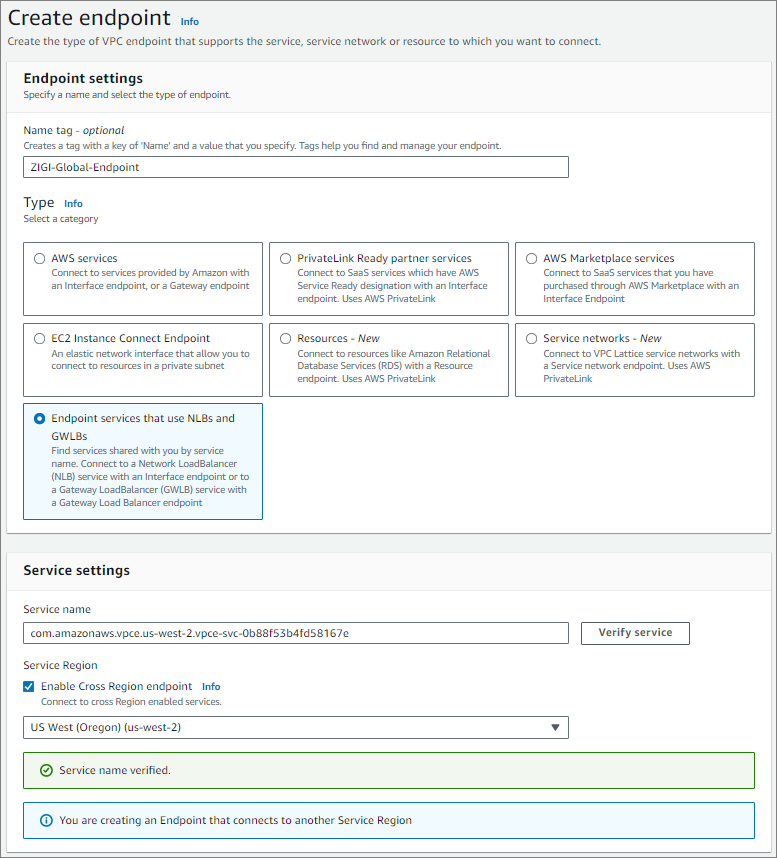This screenshot has height=858, width=777.
Task: Click info icon in Service Region notice
Action: [47, 820]
